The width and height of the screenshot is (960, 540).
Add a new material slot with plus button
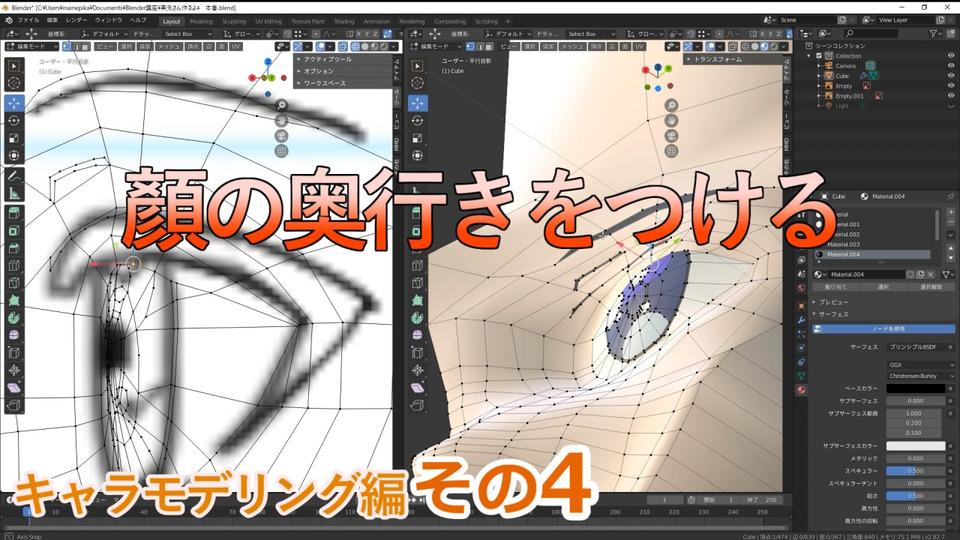951,212
